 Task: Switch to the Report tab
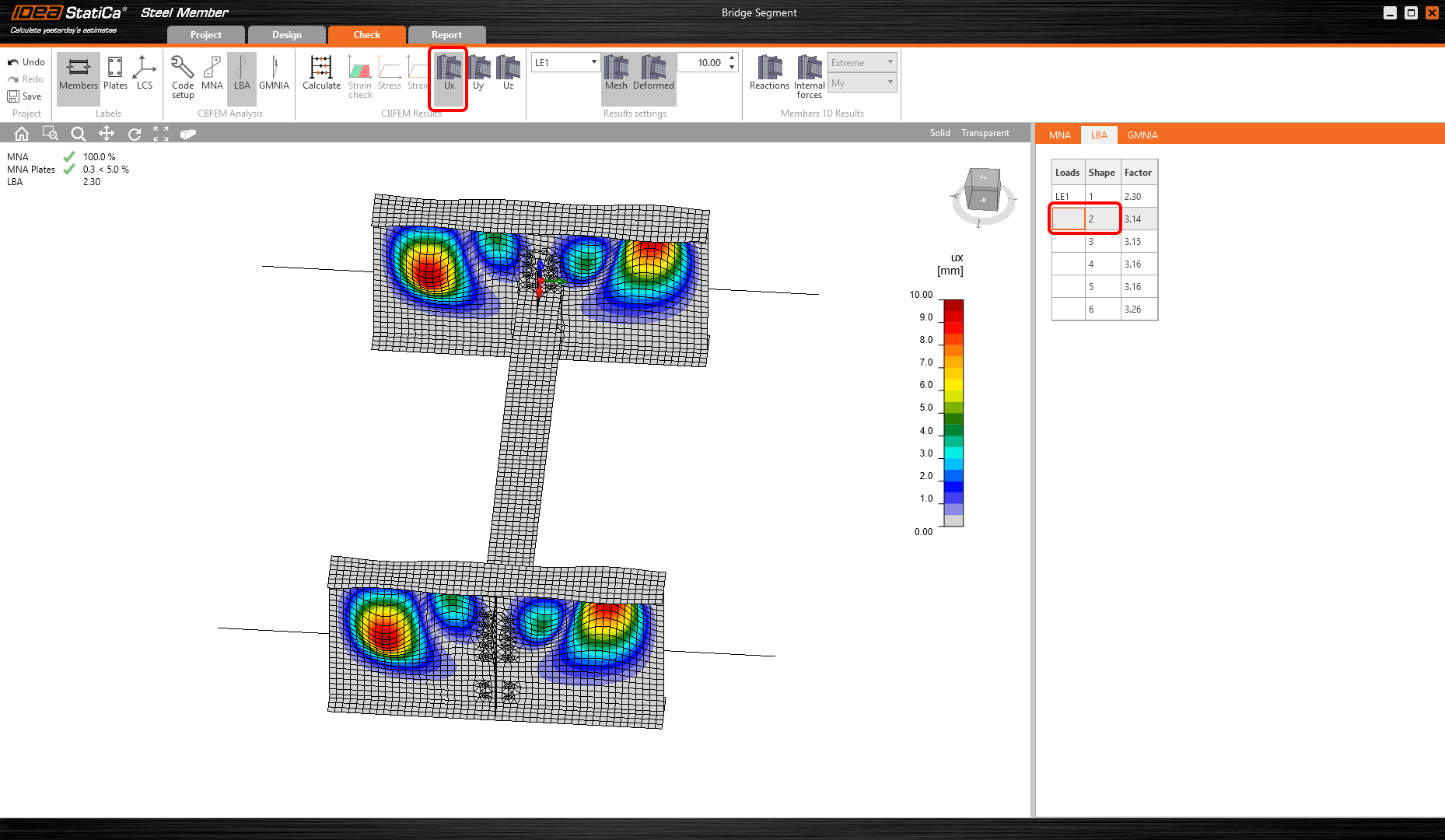tap(446, 35)
